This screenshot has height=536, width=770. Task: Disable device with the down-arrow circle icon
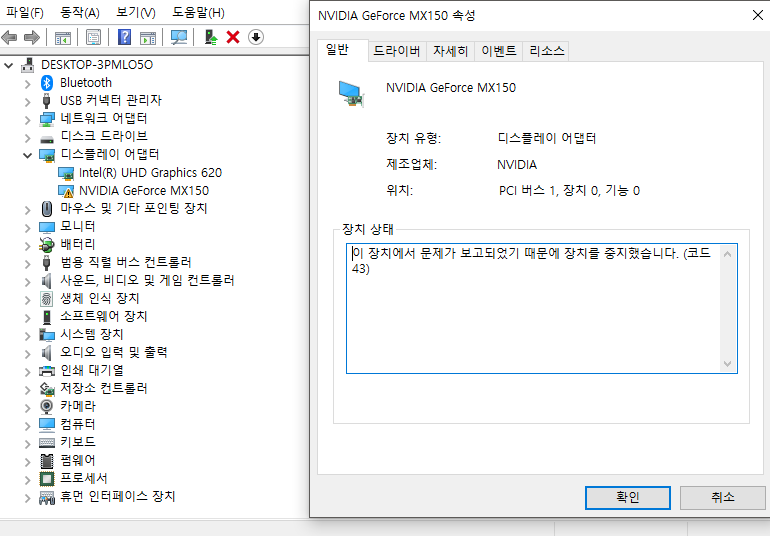click(256, 37)
